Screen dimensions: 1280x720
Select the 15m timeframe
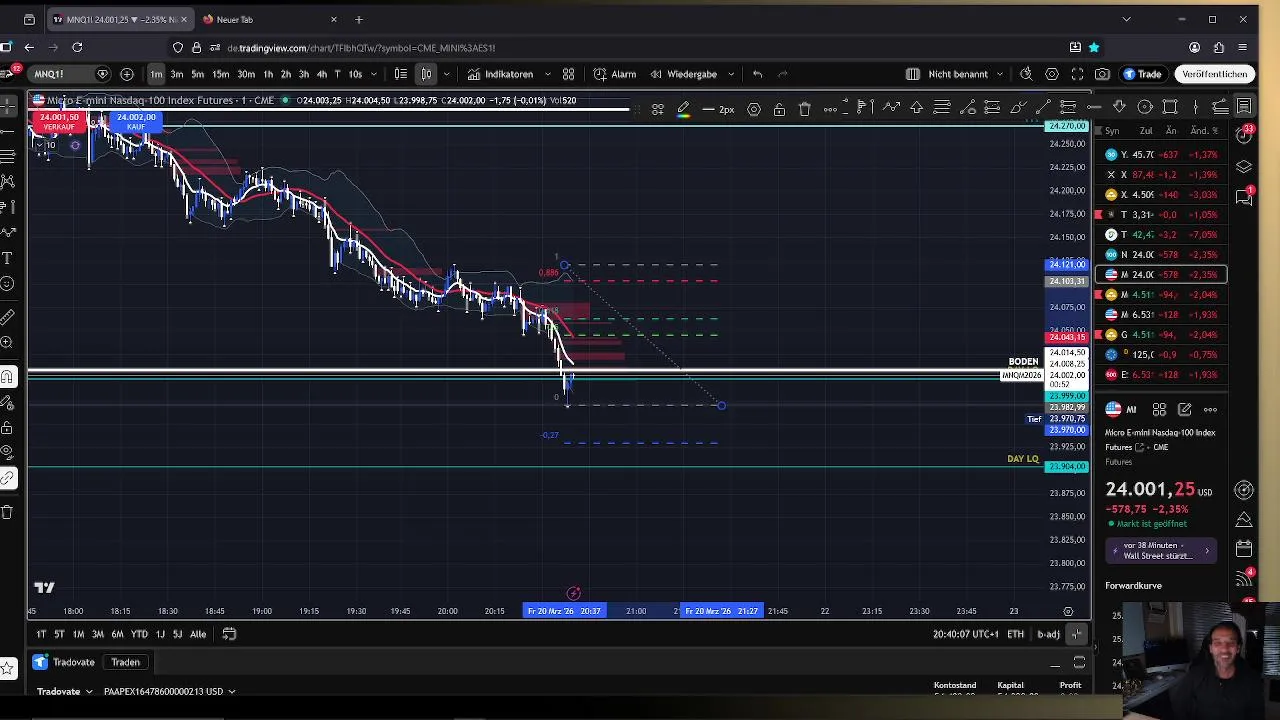221,74
